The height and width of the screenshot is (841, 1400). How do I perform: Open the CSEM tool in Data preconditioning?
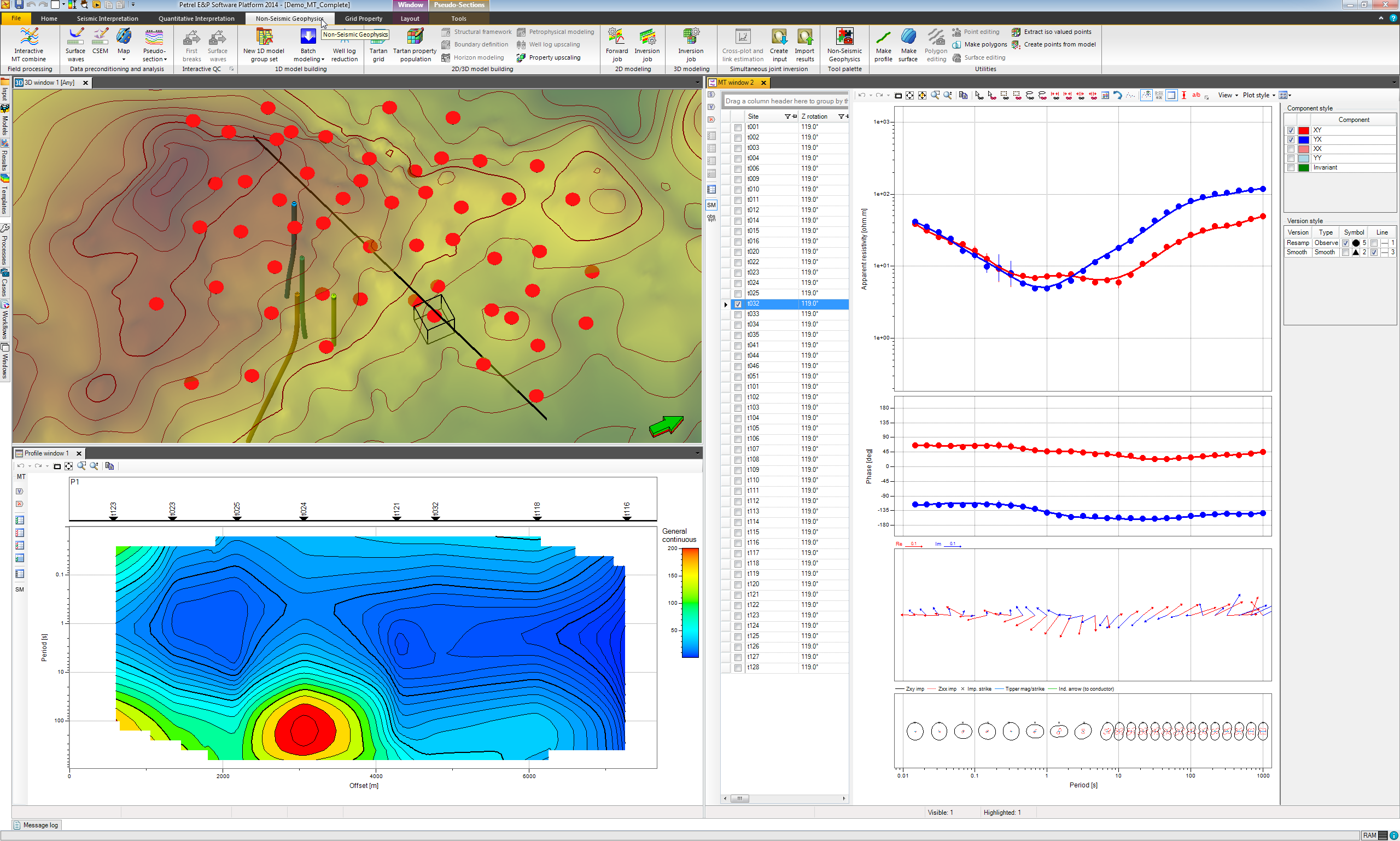pos(100,43)
